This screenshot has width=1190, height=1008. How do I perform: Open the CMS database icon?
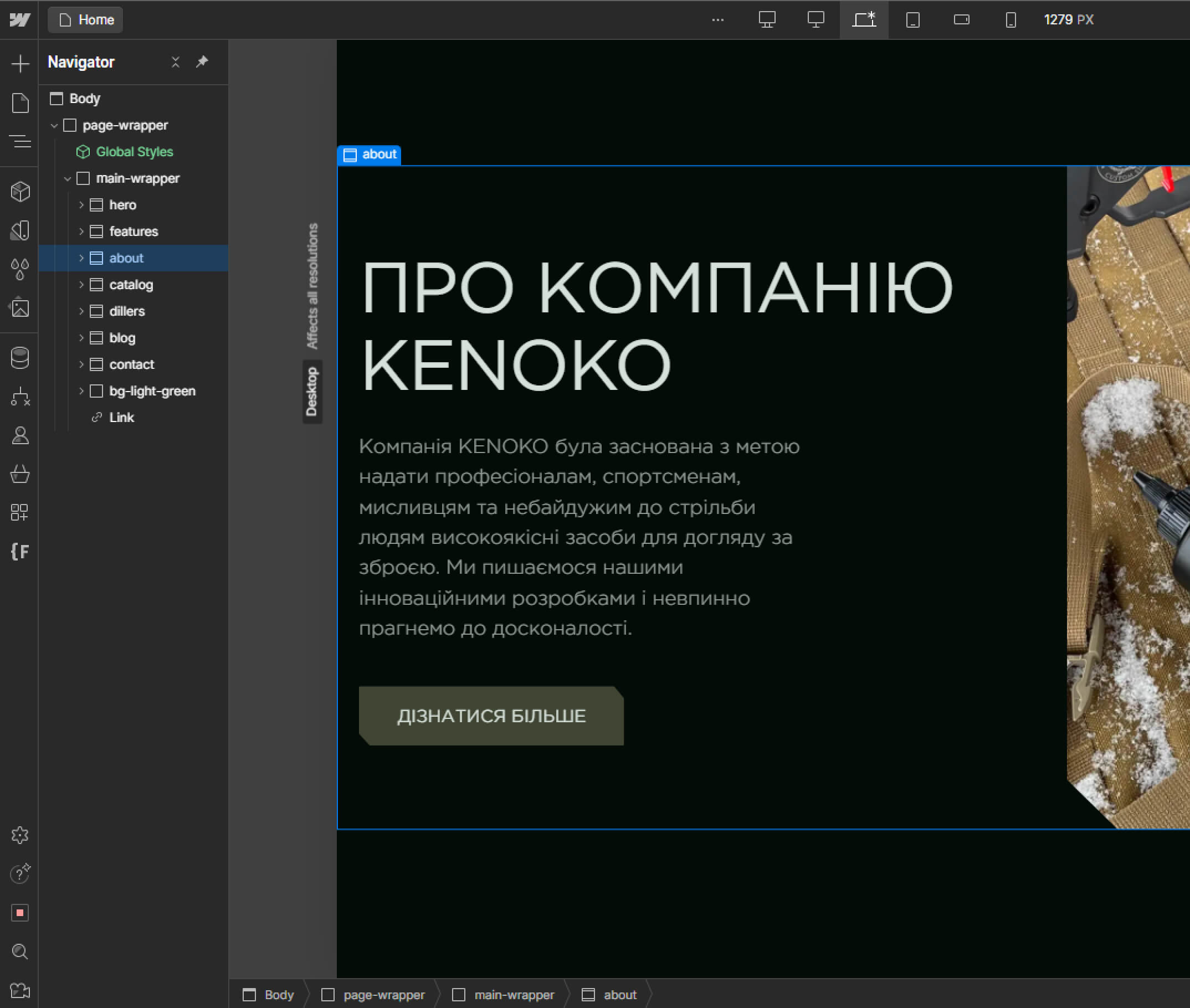click(x=20, y=358)
